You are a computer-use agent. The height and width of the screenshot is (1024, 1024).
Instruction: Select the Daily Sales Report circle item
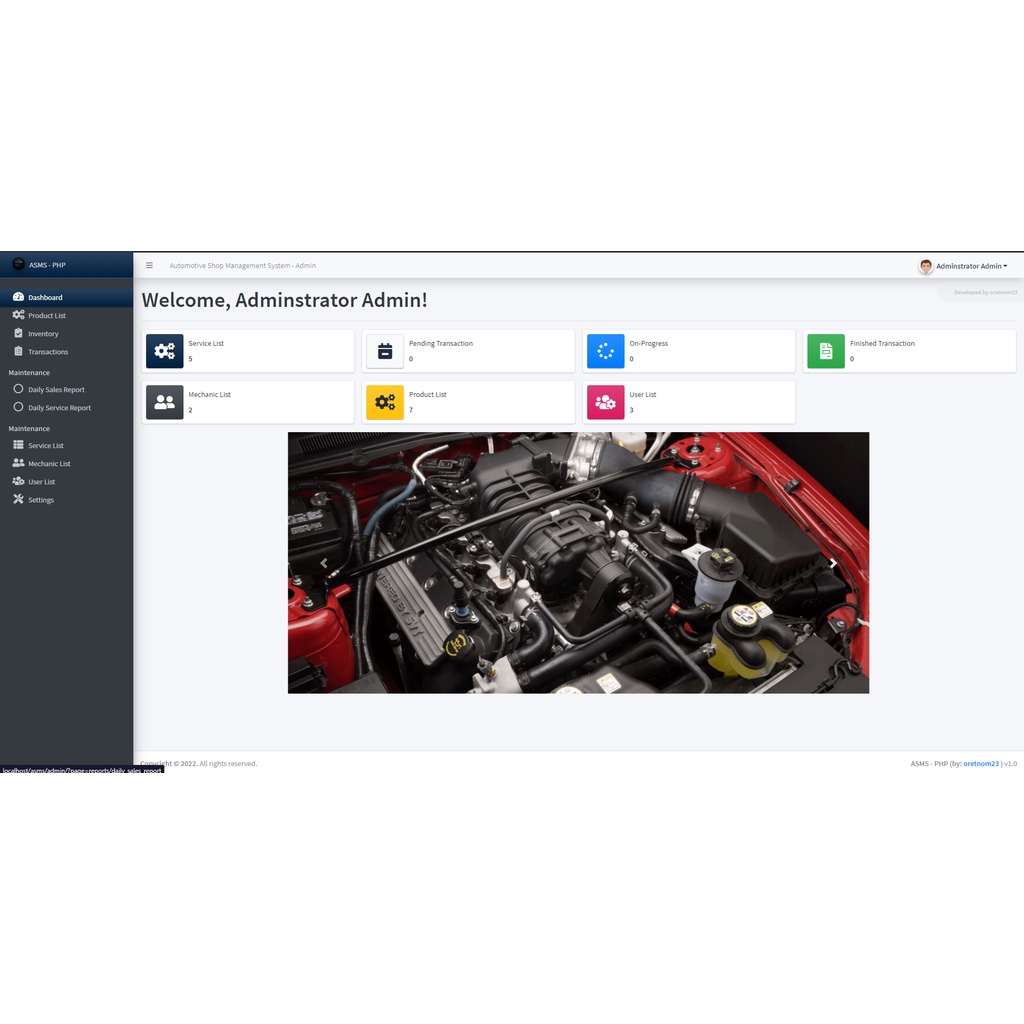tap(56, 390)
